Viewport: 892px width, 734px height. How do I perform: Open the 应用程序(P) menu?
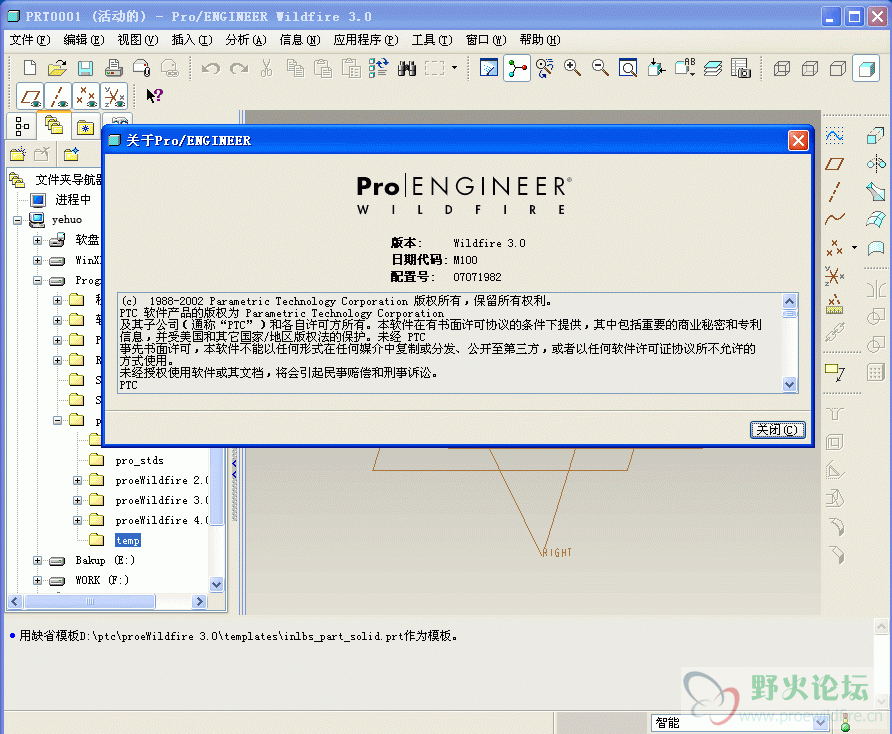pyautogui.click(x=366, y=40)
